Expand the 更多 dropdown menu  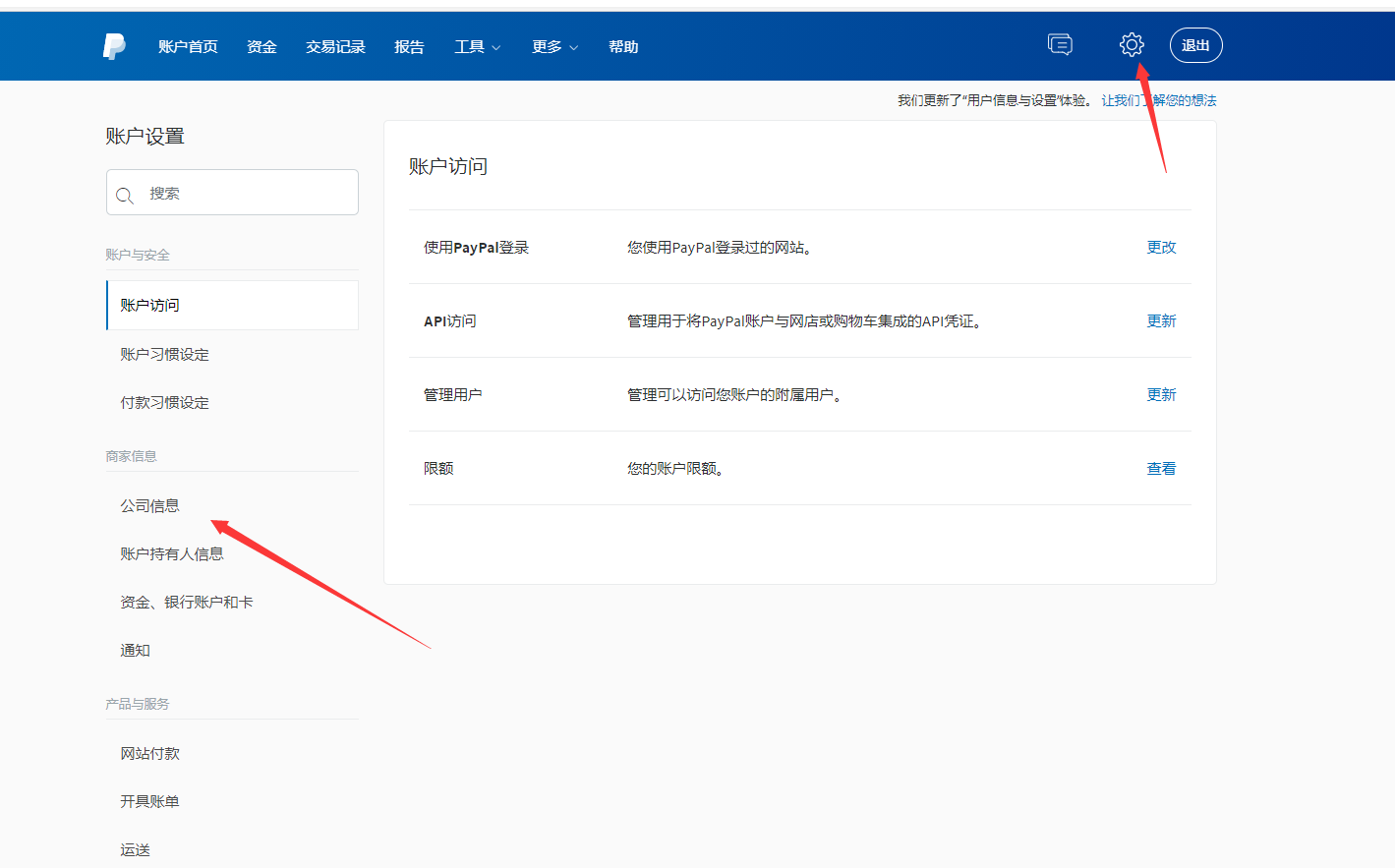[554, 47]
